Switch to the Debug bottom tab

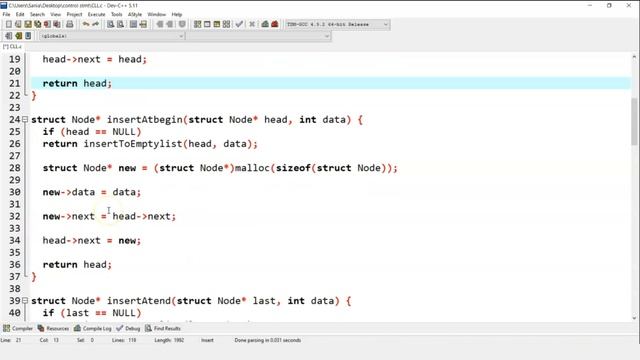coord(128,328)
